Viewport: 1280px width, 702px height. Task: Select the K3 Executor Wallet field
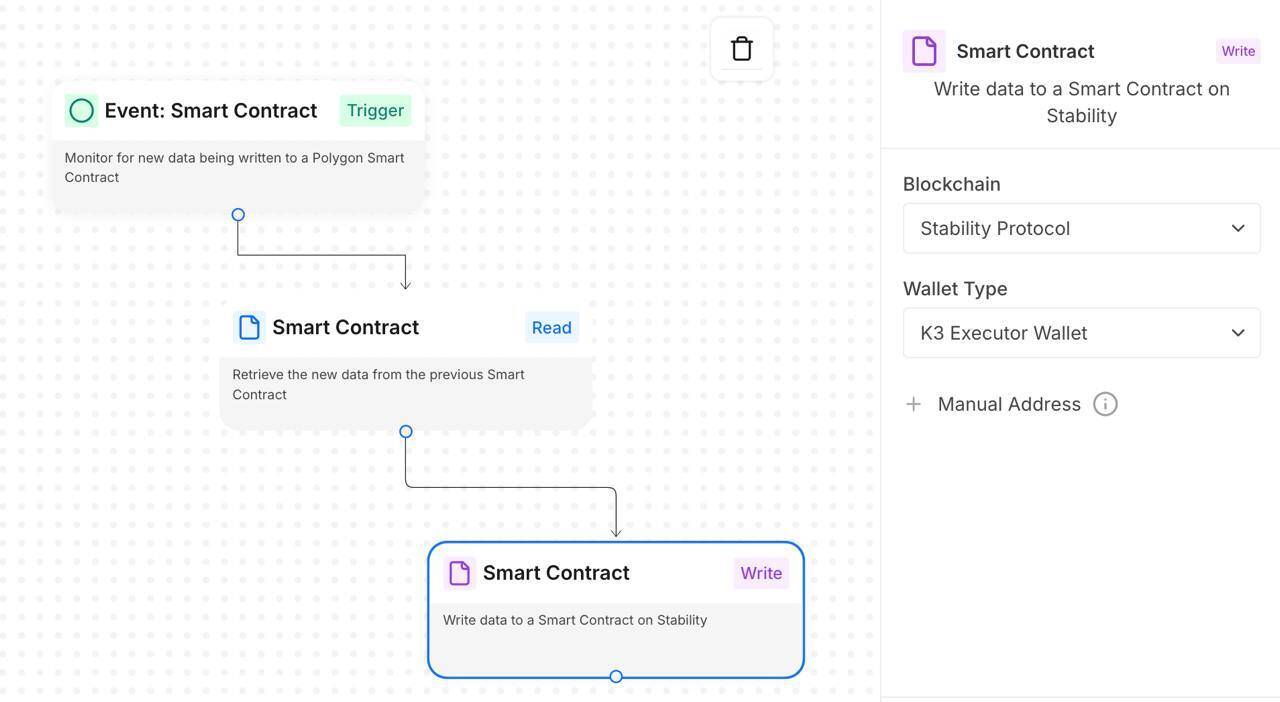tap(1081, 332)
